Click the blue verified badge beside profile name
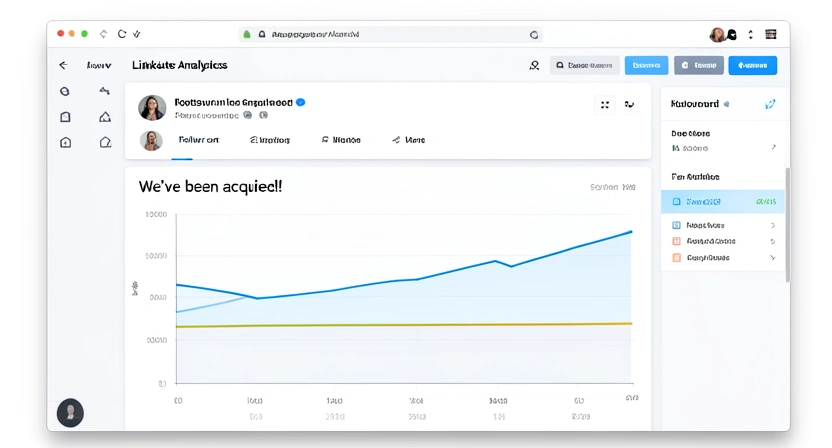 tap(301, 102)
